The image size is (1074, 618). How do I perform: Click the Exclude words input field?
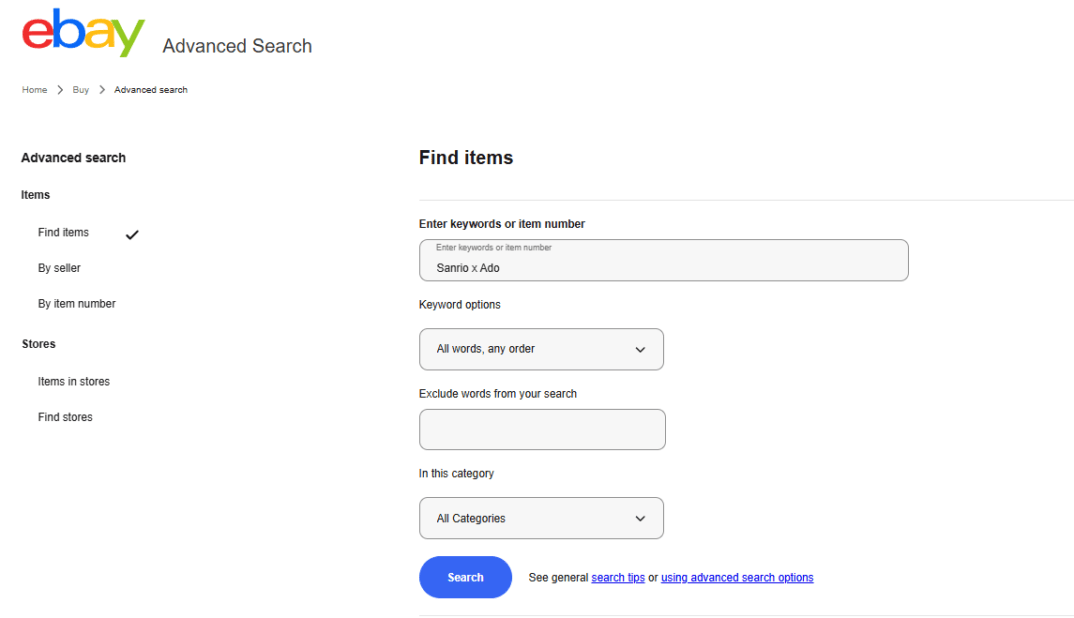click(542, 430)
